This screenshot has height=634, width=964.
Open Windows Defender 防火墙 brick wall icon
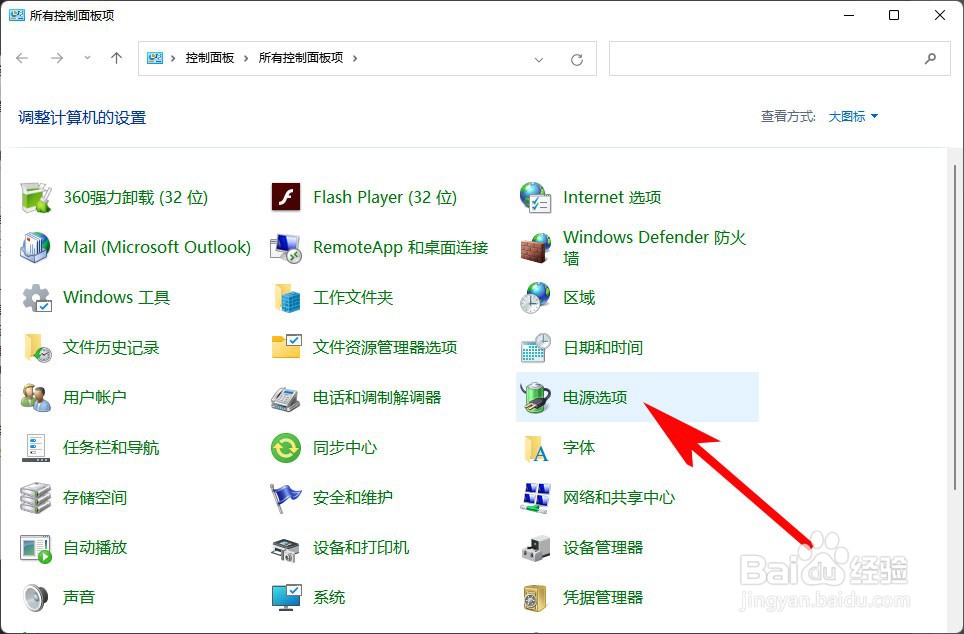tap(535, 248)
